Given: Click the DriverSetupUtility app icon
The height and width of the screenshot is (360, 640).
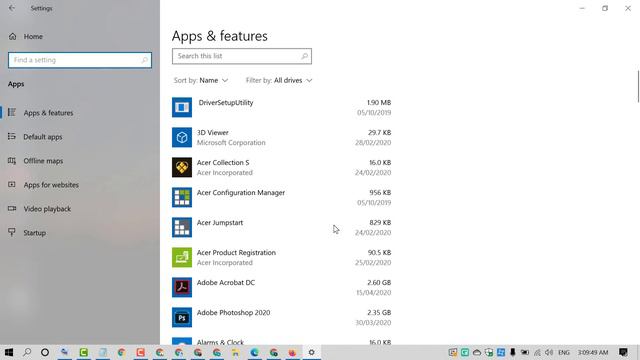Looking at the screenshot, I should (x=182, y=107).
